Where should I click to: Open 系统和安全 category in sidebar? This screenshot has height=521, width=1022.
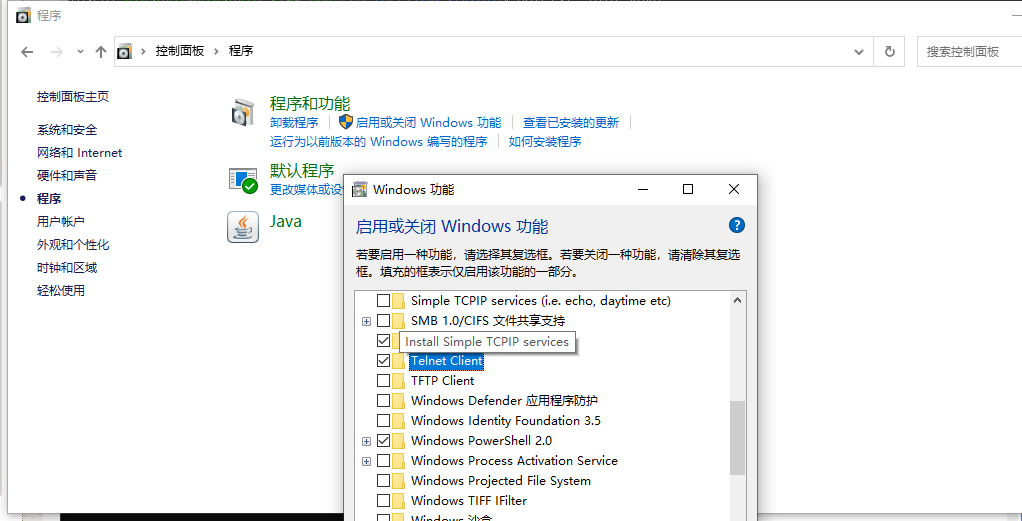[67, 130]
